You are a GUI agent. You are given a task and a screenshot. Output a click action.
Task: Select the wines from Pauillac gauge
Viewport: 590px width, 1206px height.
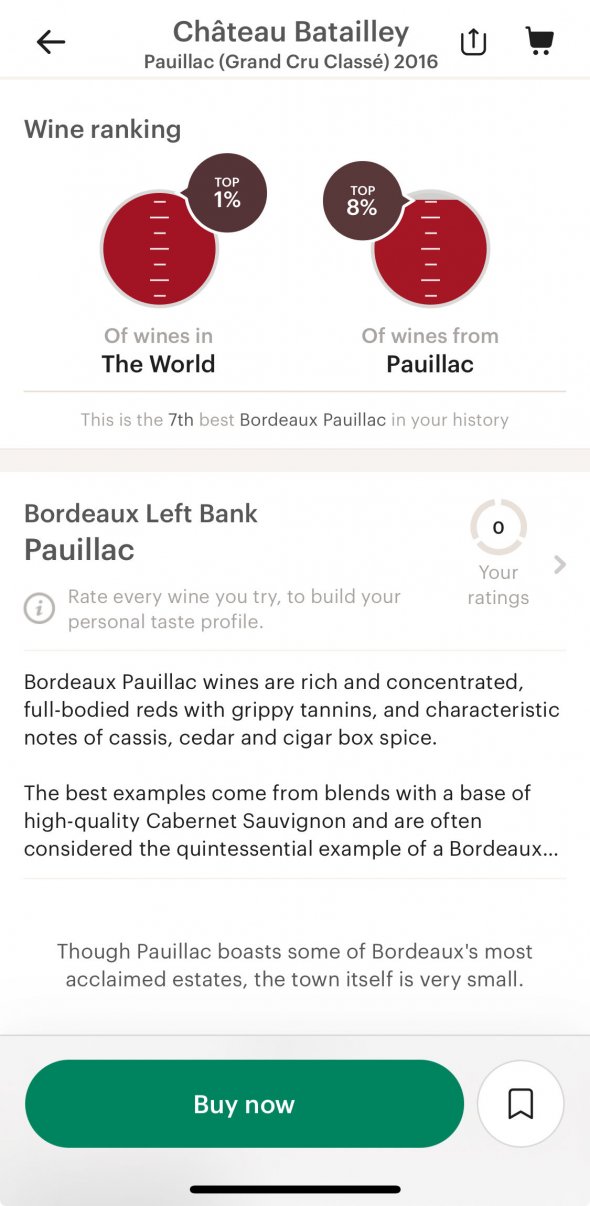click(x=429, y=248)
